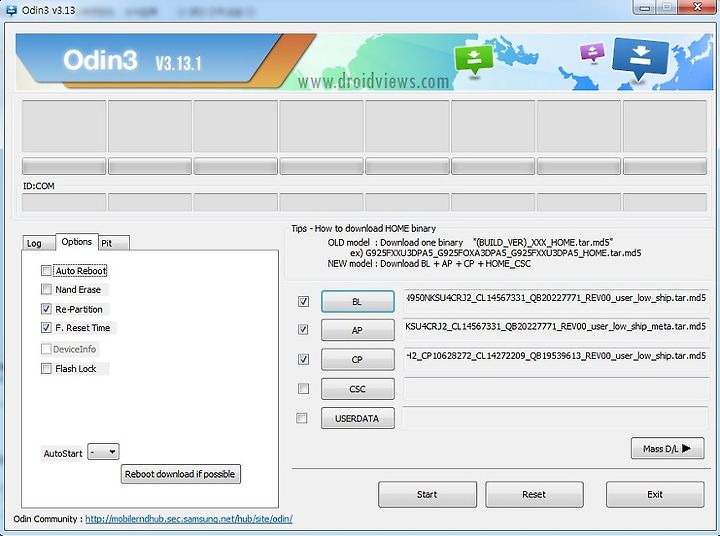Click the CP file path field
Image resolution: width=720 pixels, height=536 pixels.
[556, 358]
